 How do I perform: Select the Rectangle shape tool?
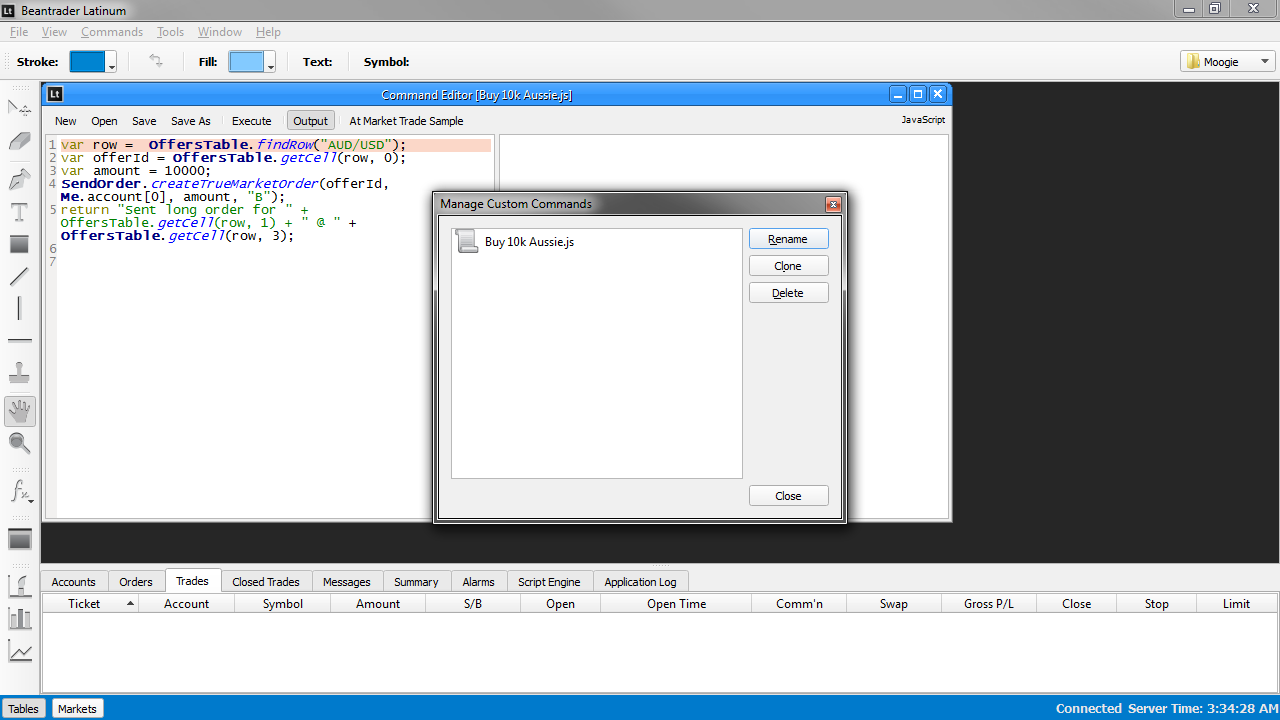click(x=19, y=244)
